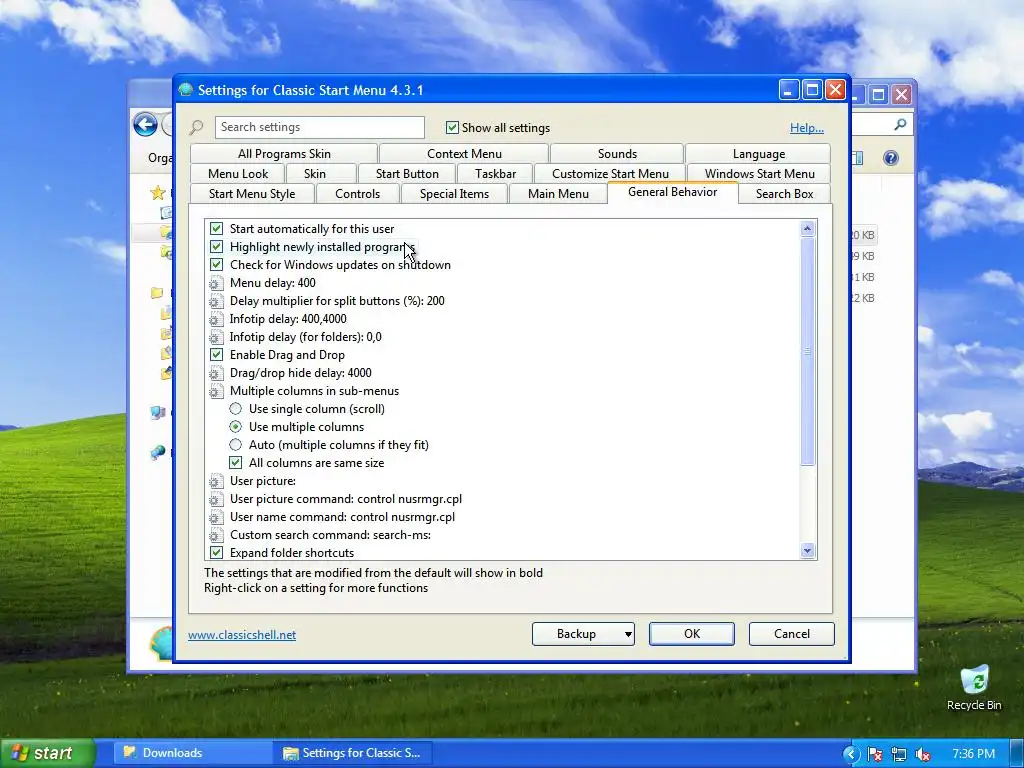Click the Windows start button
The image size is (1024, 768).
coord(47,753)
